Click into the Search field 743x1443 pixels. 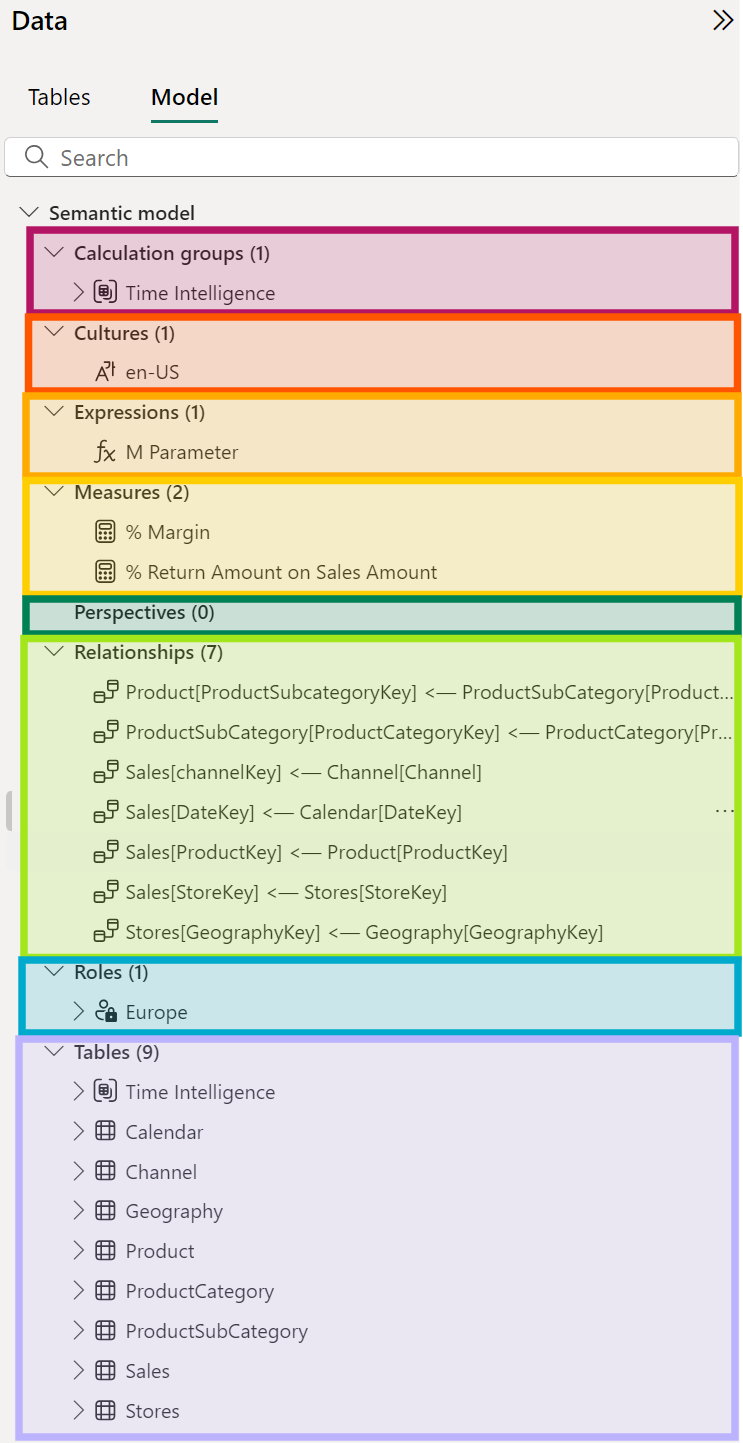(x=371, y=158)
